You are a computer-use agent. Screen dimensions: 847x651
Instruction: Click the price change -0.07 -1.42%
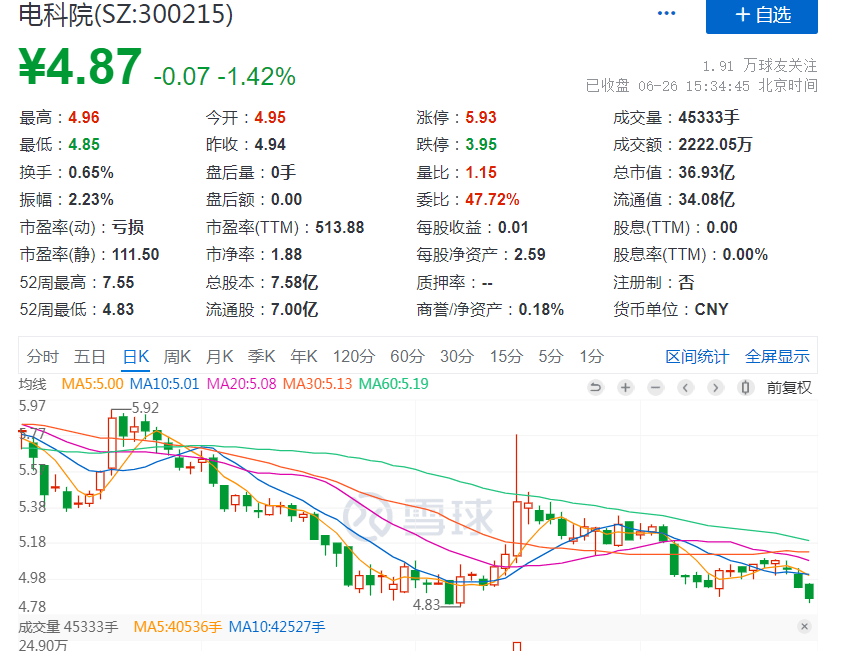pyautogui.click(x=225, y=76)
